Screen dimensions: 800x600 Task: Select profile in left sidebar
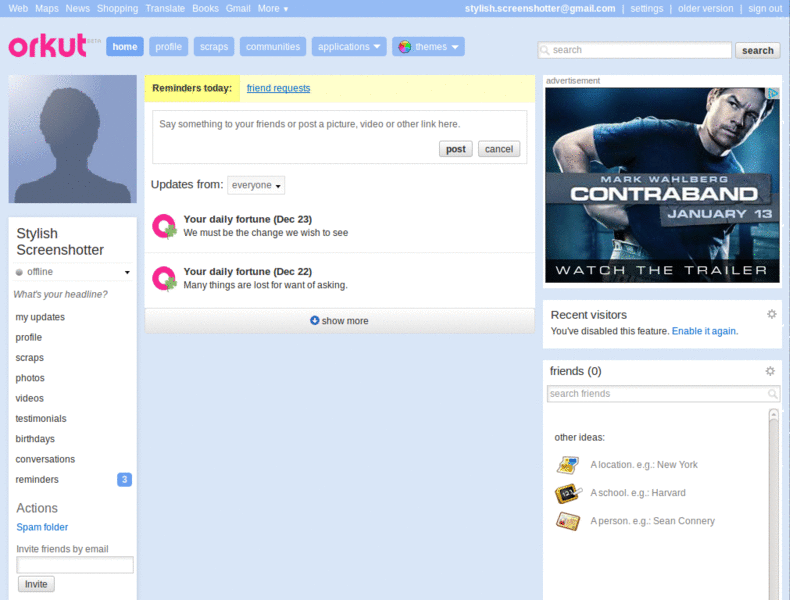(x=29, y=337)
